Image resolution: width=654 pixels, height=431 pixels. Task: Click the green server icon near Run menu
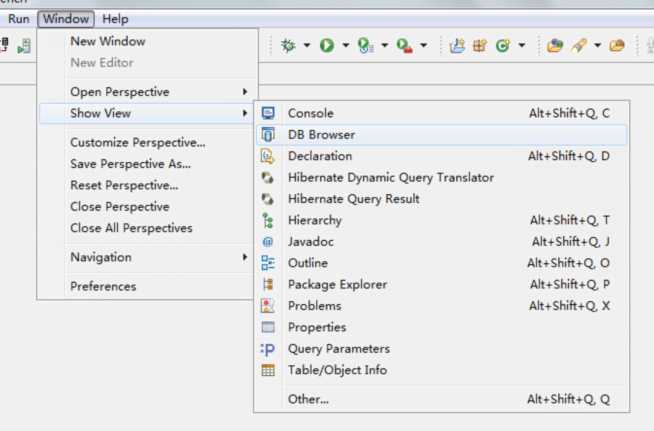(24, 45)
